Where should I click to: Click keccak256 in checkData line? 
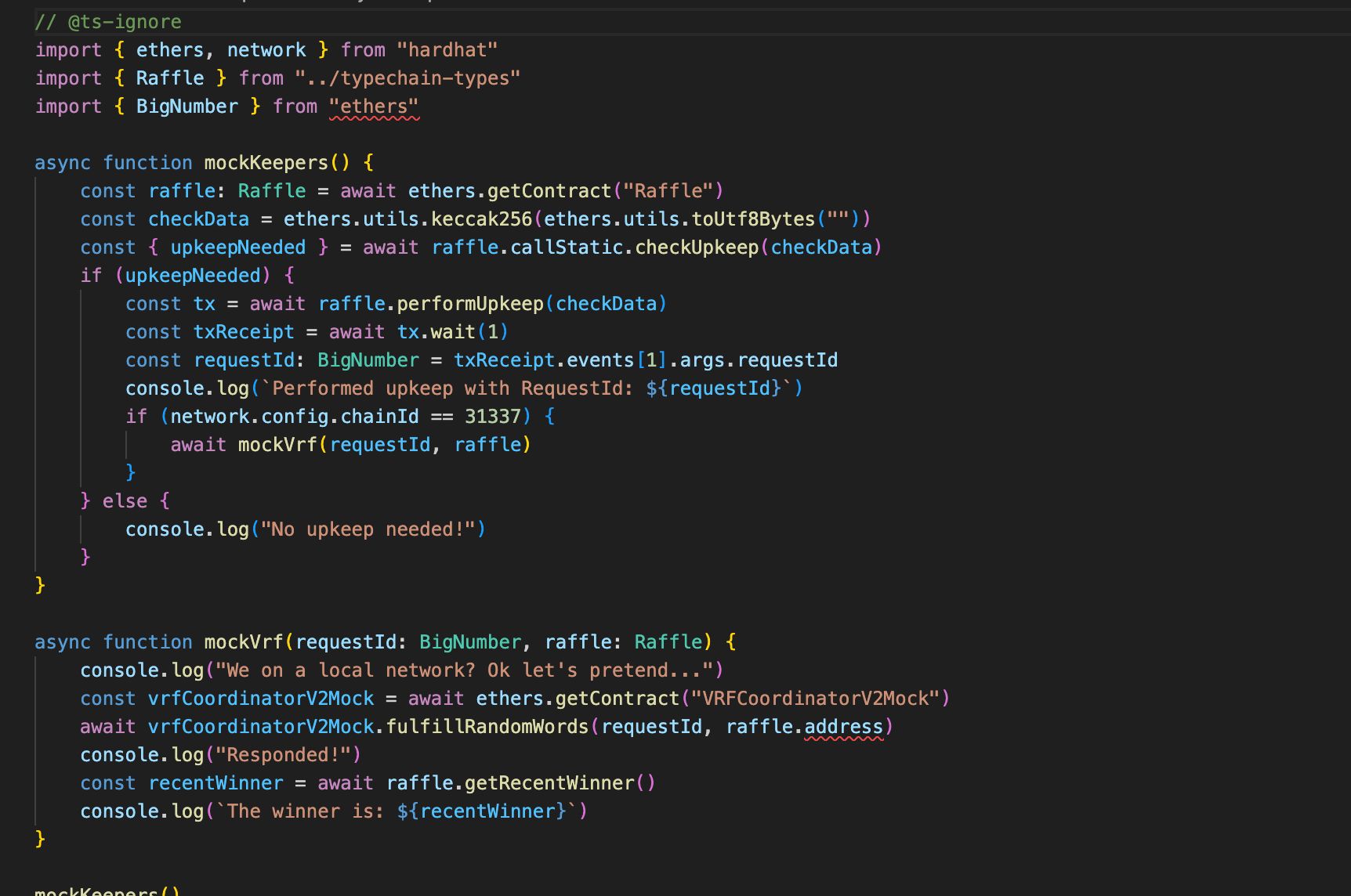(x=482, y=219)
